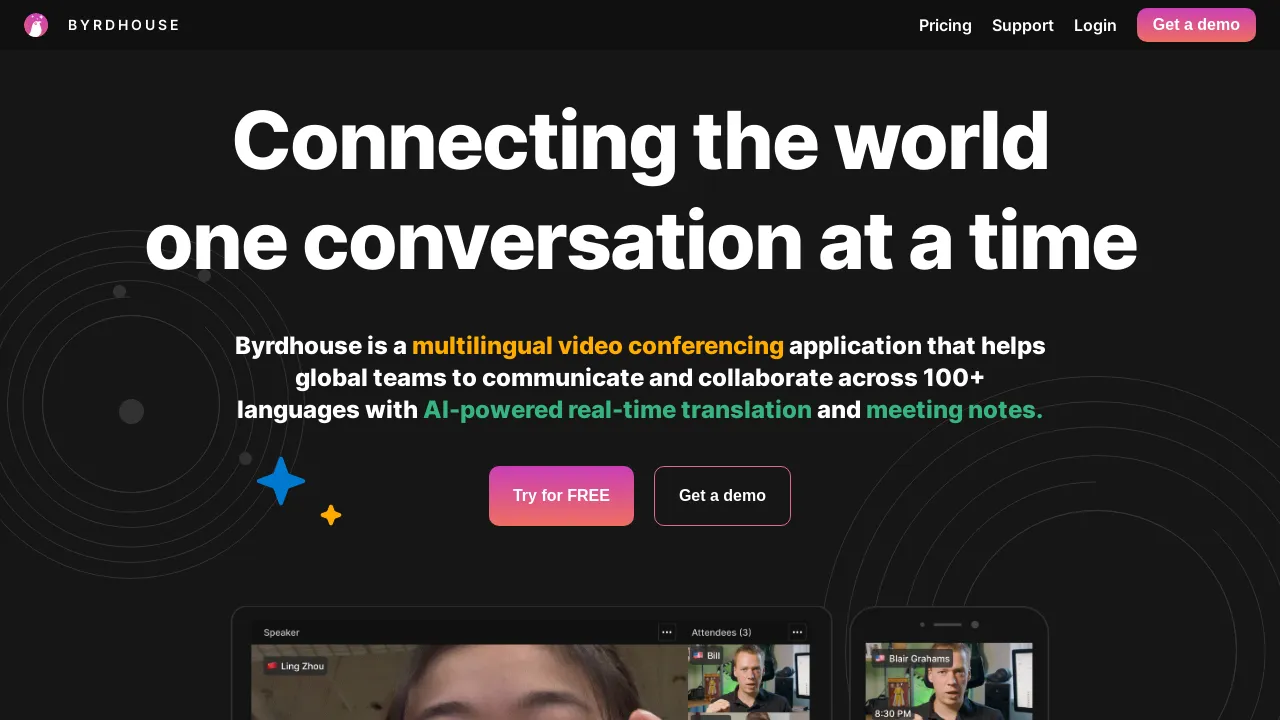
Task: Click the Ling Zhou name tag
Action: click(295, 666)
